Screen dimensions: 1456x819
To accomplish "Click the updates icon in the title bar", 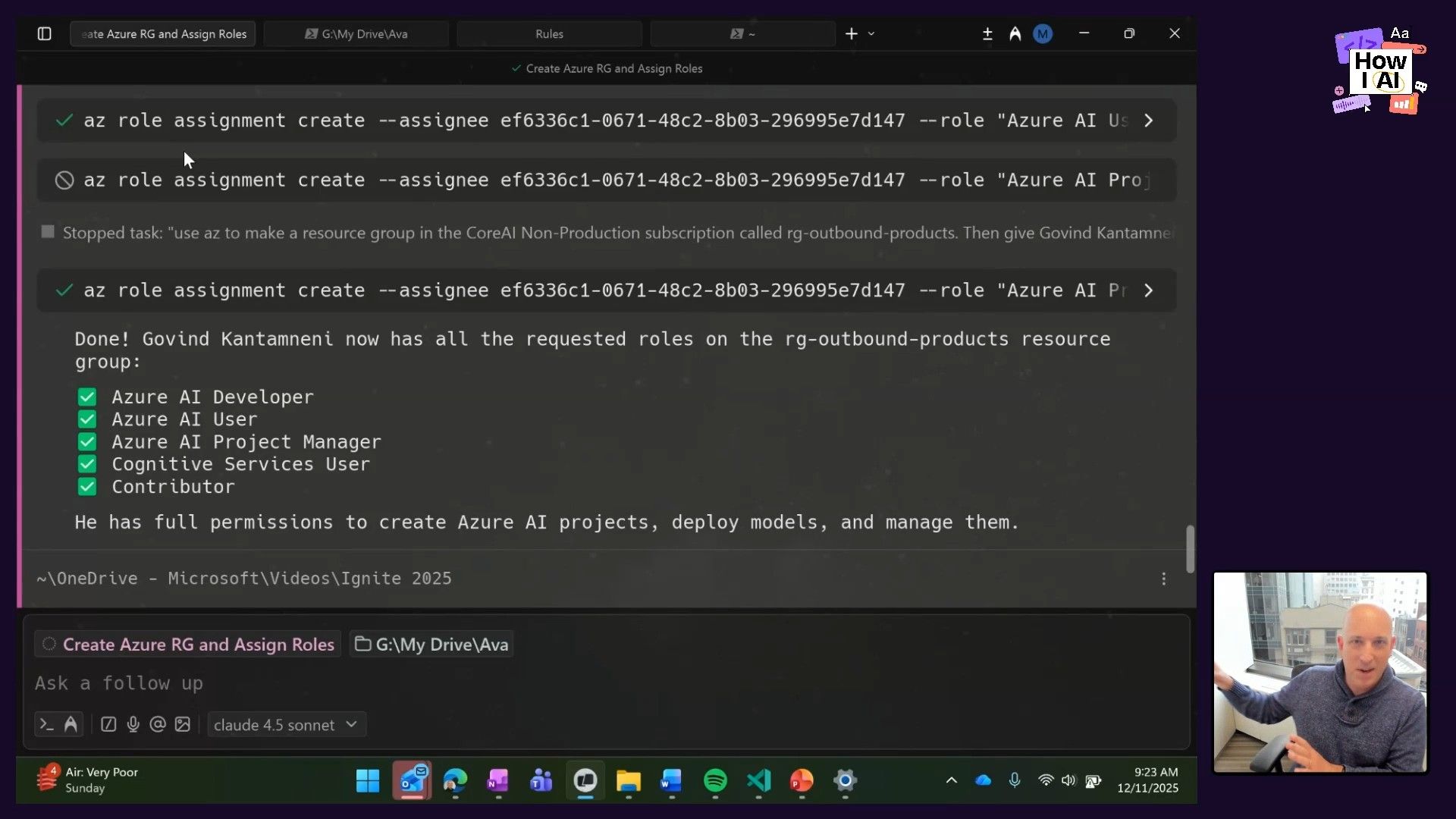I will click(987, 33).
